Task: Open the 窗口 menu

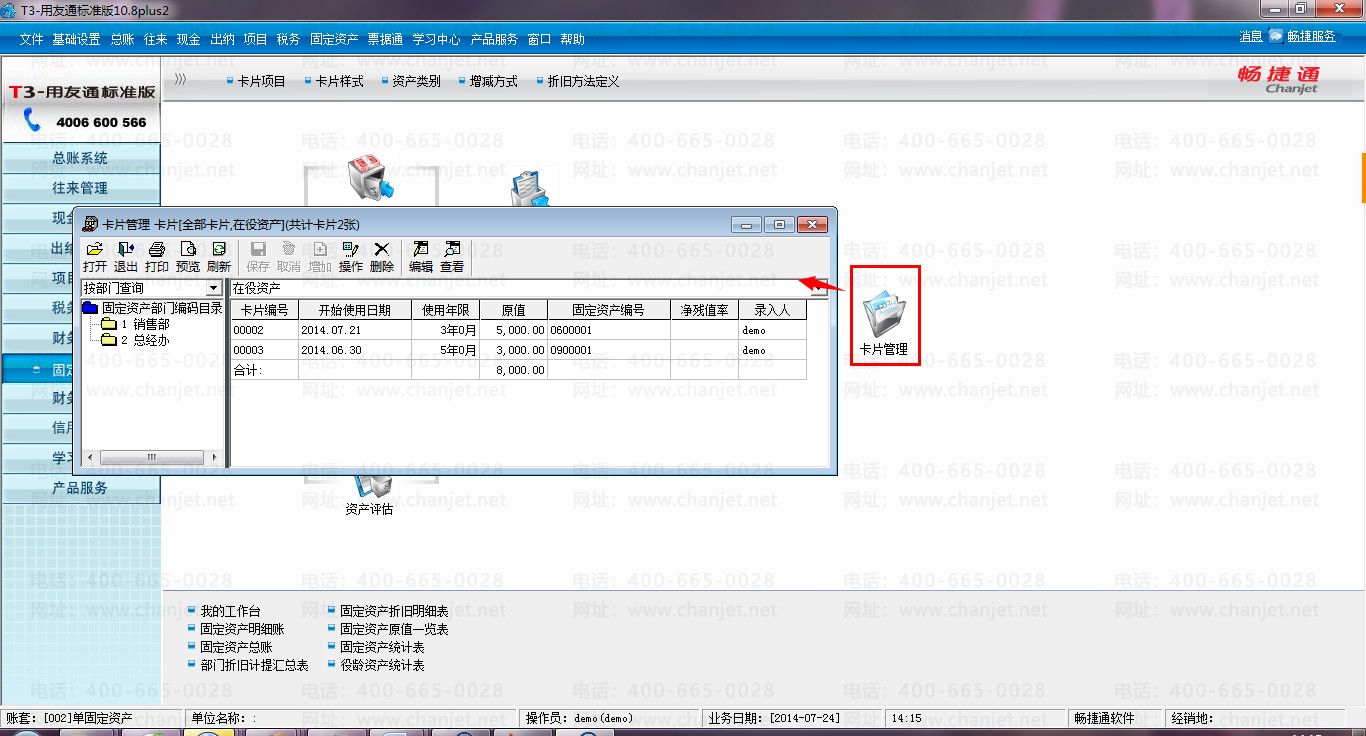Action: (539, 39)
